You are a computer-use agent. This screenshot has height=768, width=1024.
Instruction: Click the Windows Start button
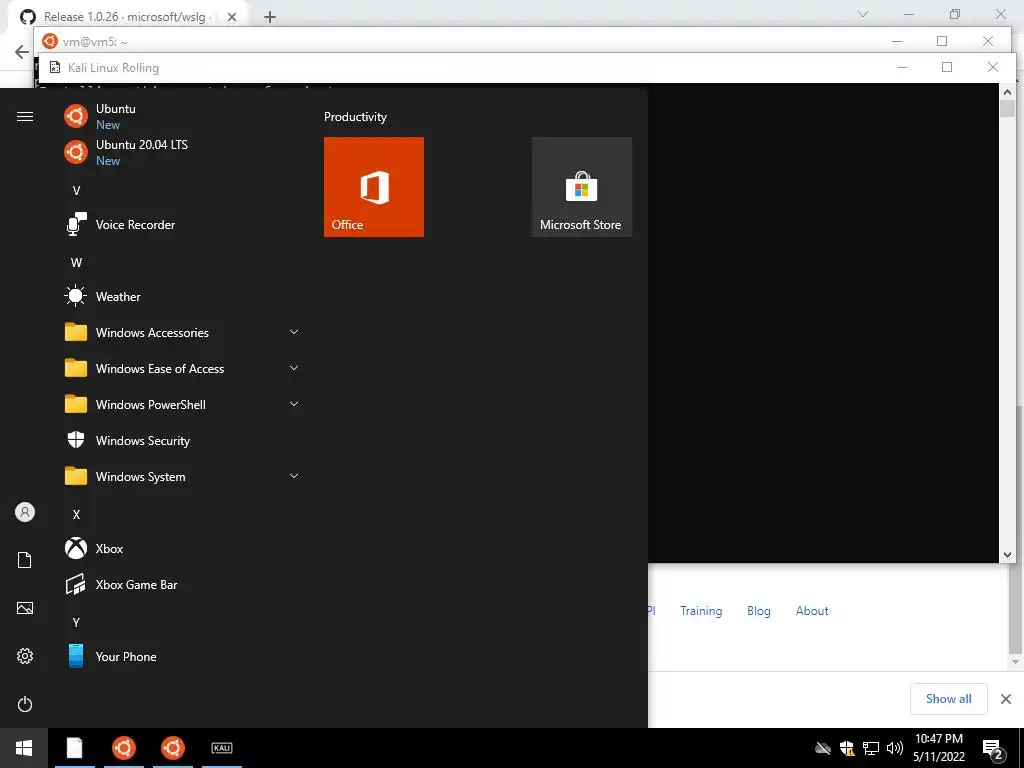coord(24,748)
